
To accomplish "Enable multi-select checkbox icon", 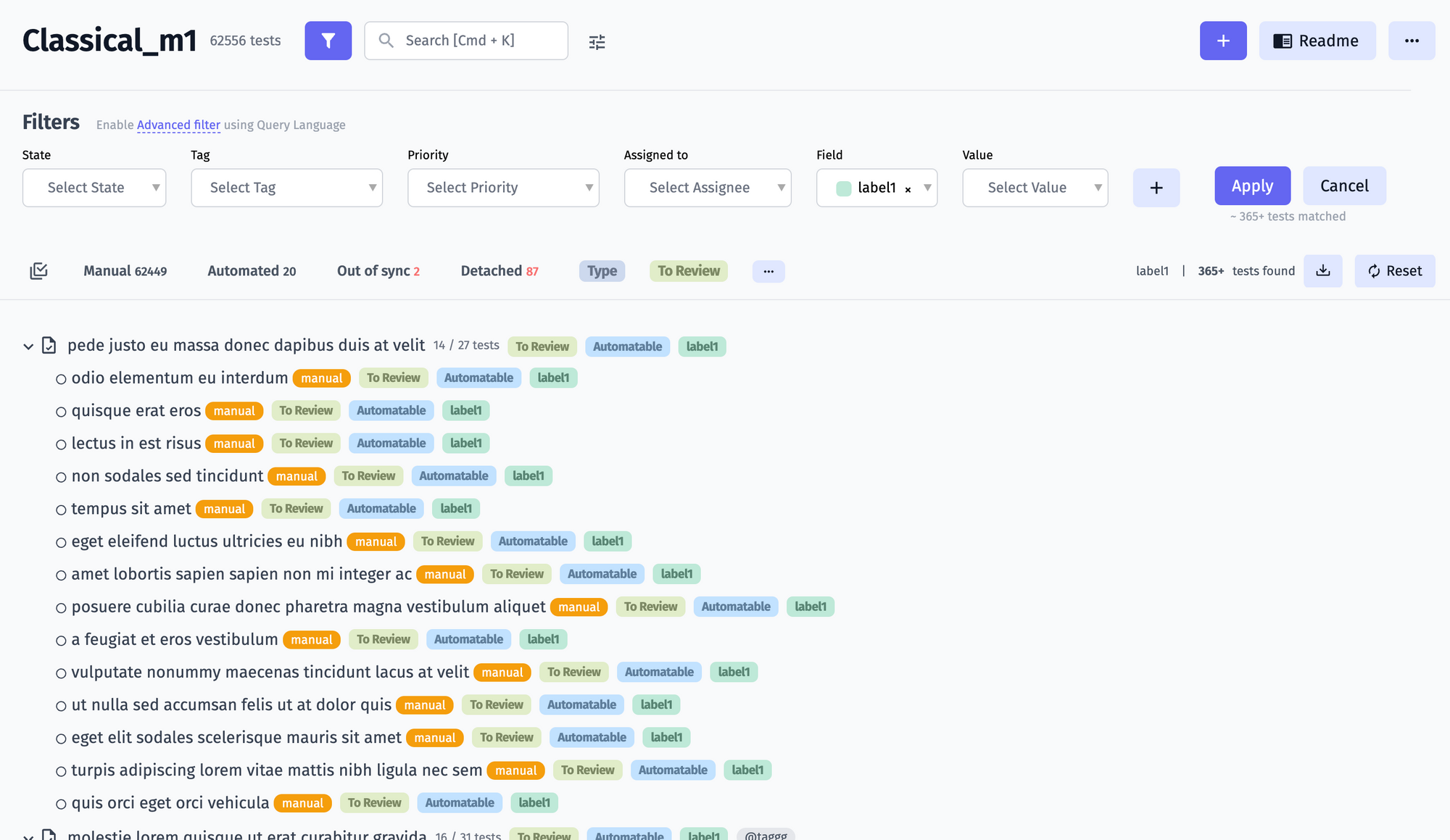I will 38,271.
